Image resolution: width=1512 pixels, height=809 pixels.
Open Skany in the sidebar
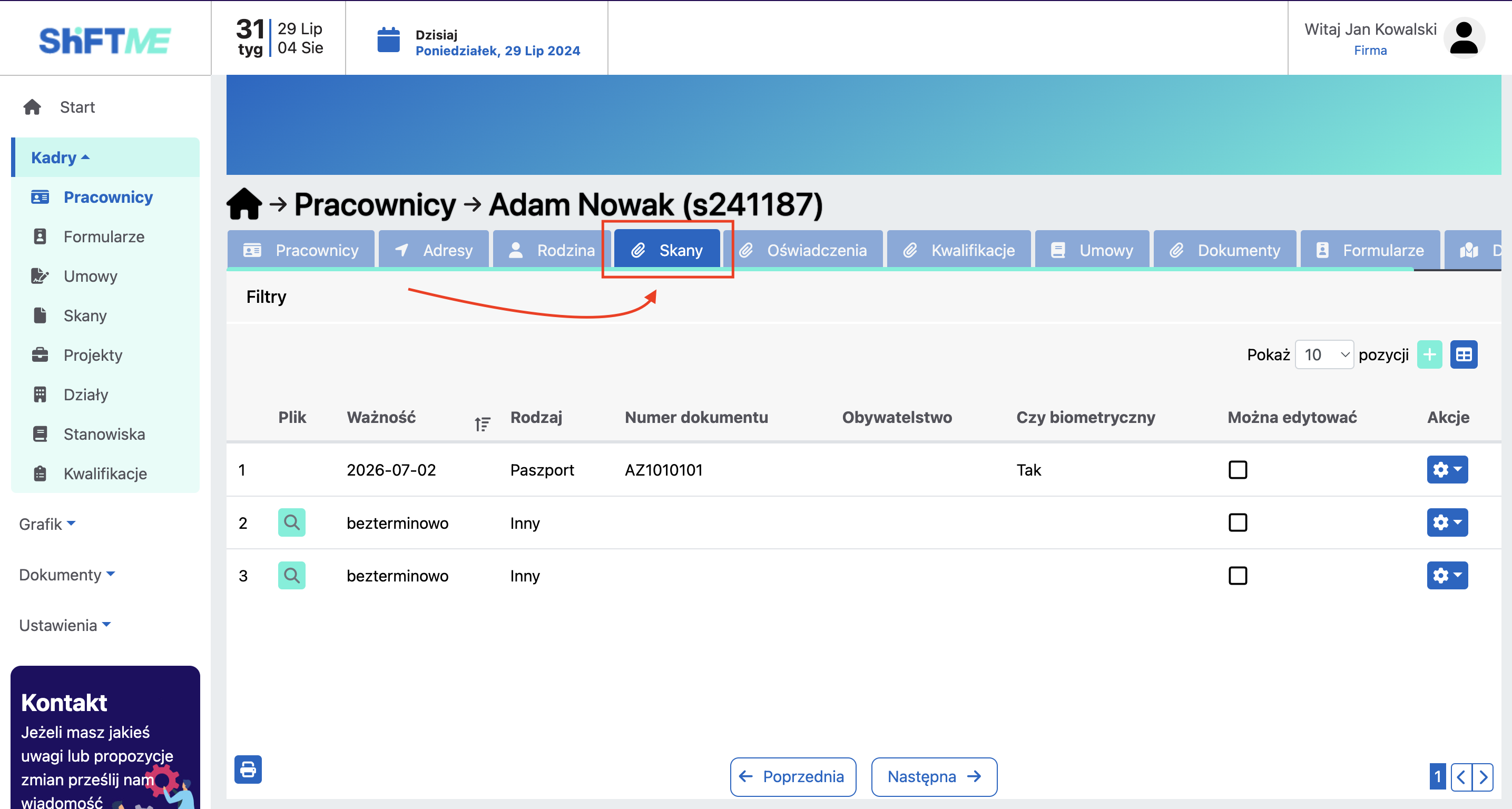[85, 315]
